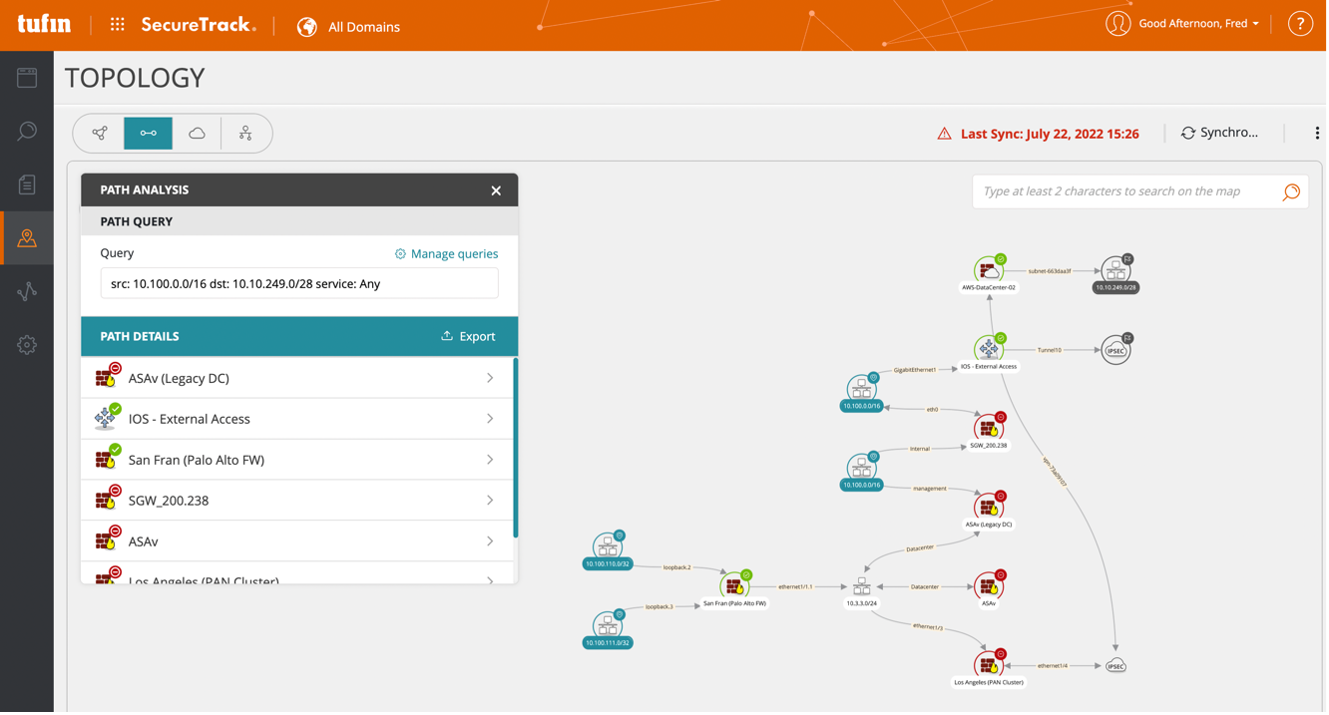Click the path query input field
The width and height of the screenshot is (1329, 715).
pyautogui.click(x=299, y=283)
